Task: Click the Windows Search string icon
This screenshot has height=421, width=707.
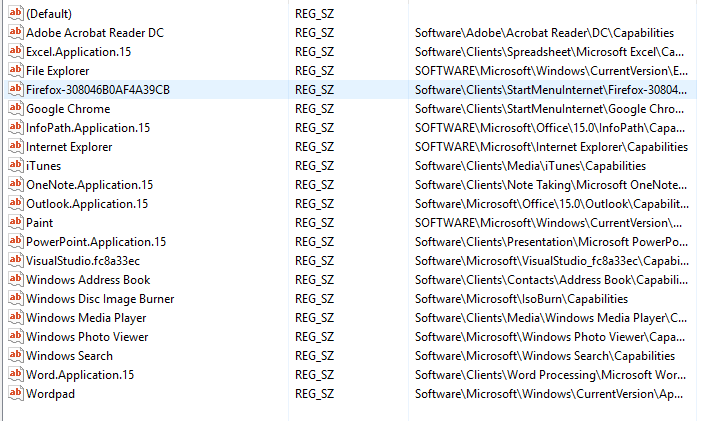Action: [x=15, y=355]
